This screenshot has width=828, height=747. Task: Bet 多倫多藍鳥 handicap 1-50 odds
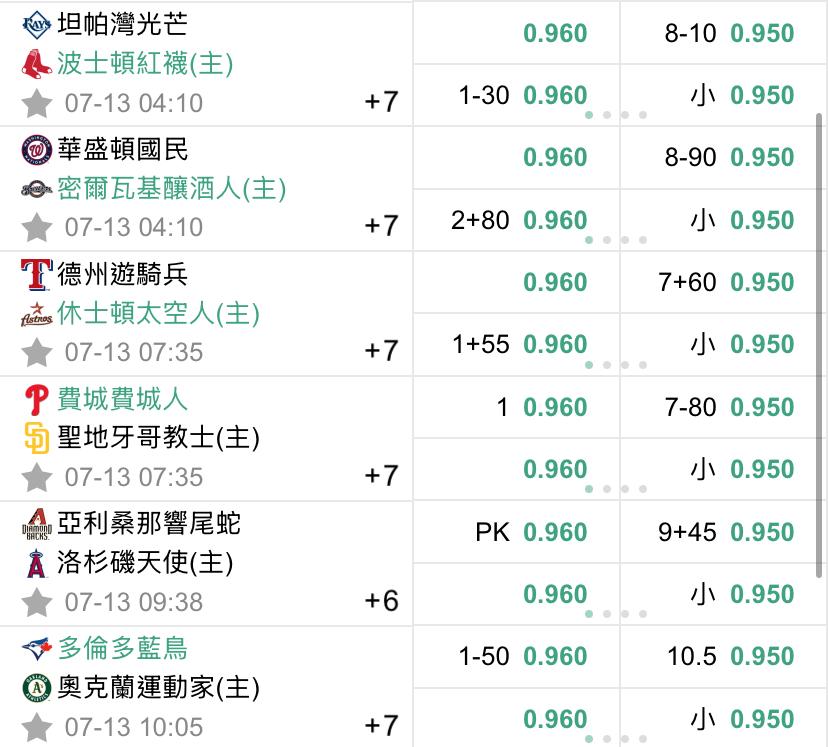click(x=516, y=657)
